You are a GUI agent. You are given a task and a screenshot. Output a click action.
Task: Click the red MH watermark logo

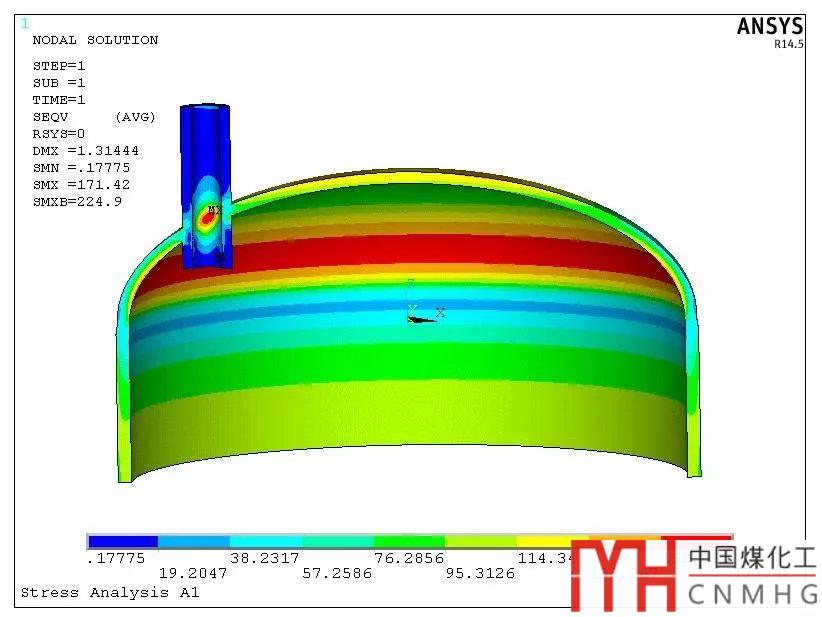(623, 575)
